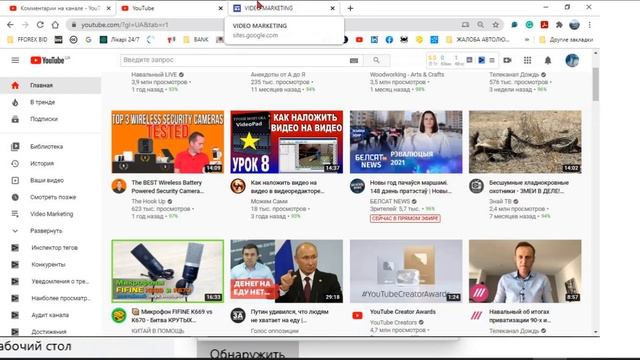
Task: Open the Другие закладки folder
Action: pyautogui.click(x=566, y=40)
